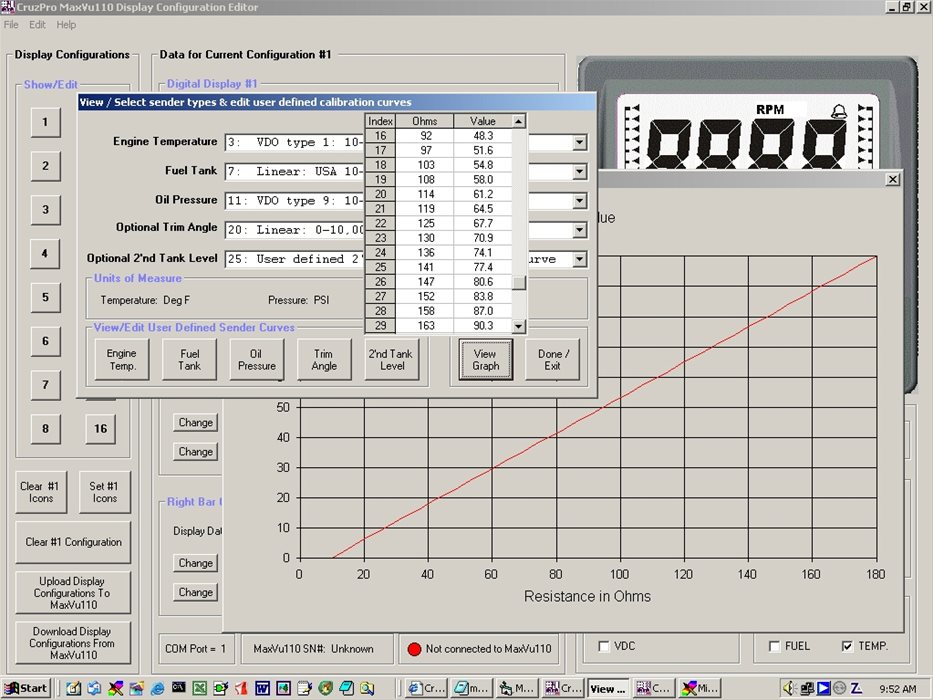This screenshot has width=933, height=700.
Task: Click the Fuel Tank curve button
Action: (x=189, y=360)
